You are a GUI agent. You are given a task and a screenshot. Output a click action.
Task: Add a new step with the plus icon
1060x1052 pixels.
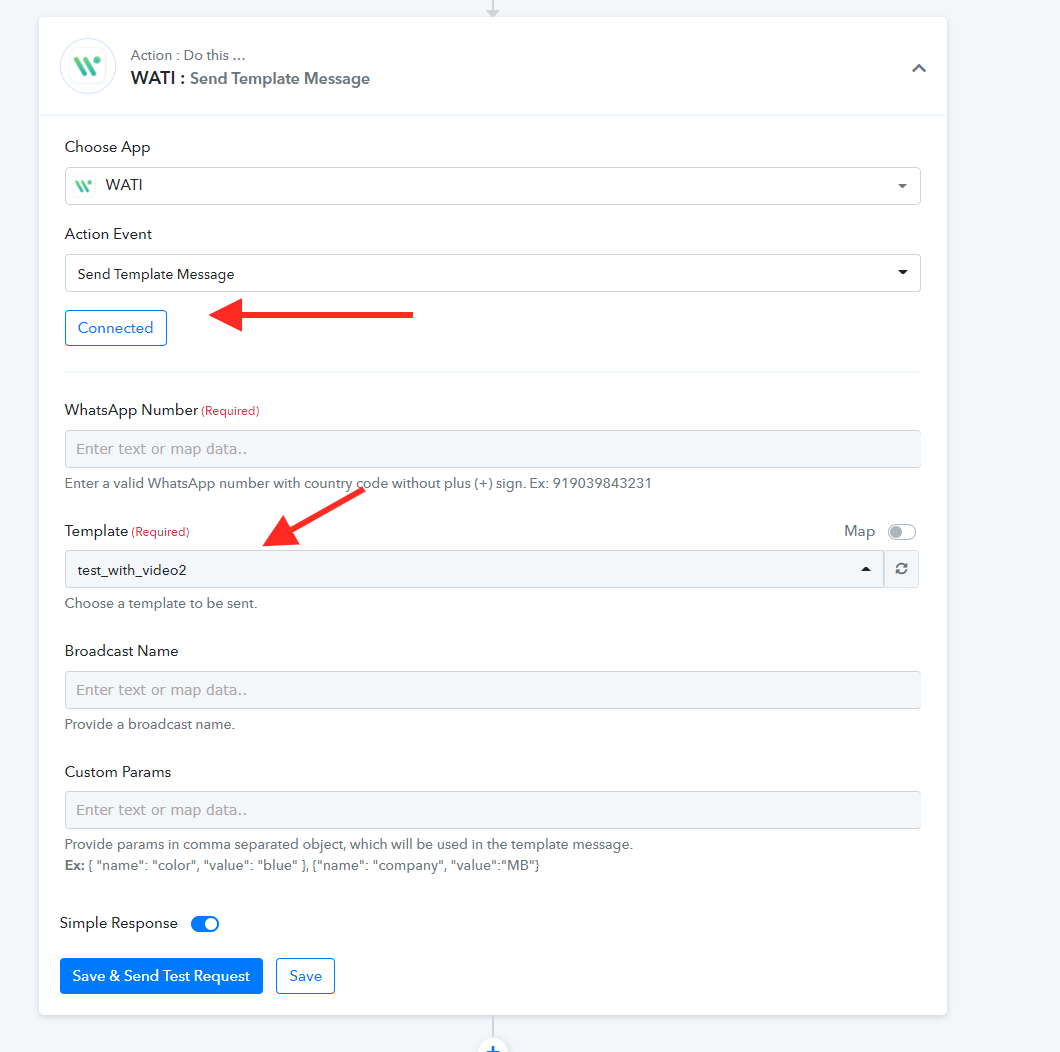point(492,1046)
